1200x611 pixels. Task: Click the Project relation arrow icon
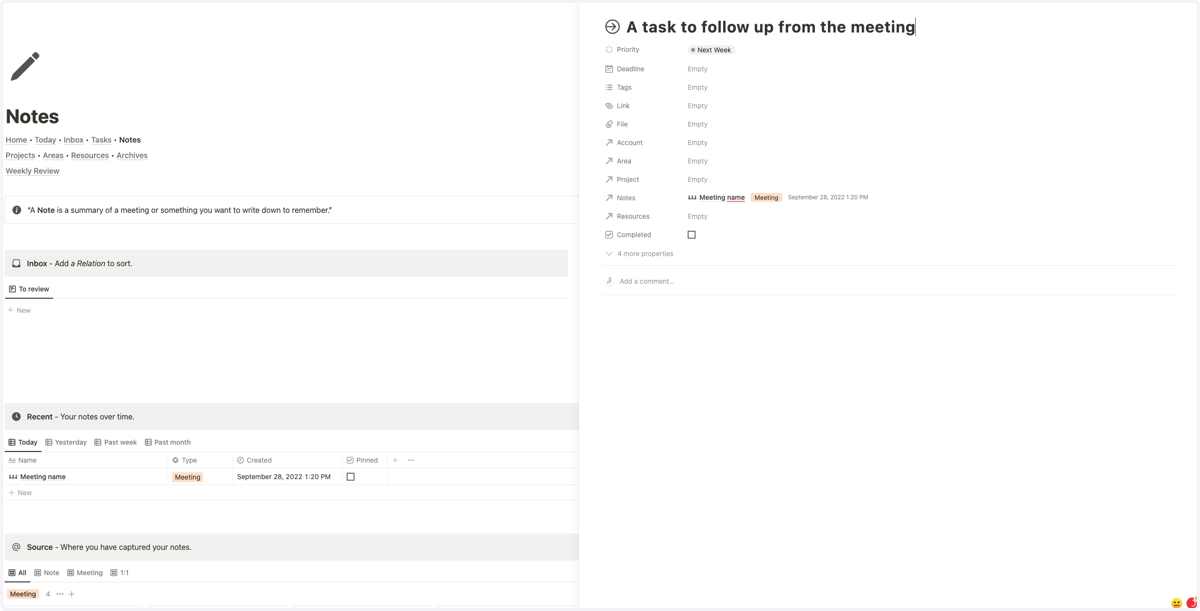click(x=609, y=179)
